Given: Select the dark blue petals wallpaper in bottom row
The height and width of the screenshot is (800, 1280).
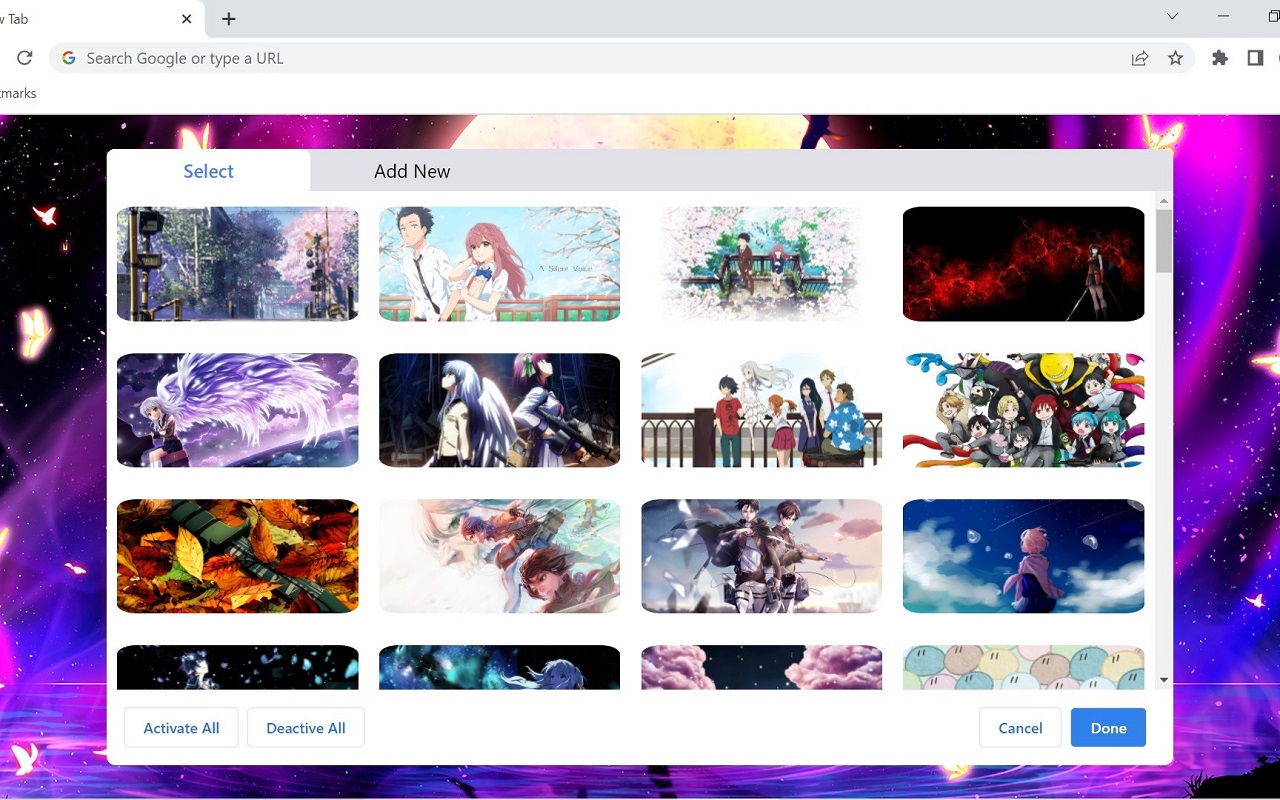Looking at the screenshot, I should pyautogui.click(x=238, y=667).
